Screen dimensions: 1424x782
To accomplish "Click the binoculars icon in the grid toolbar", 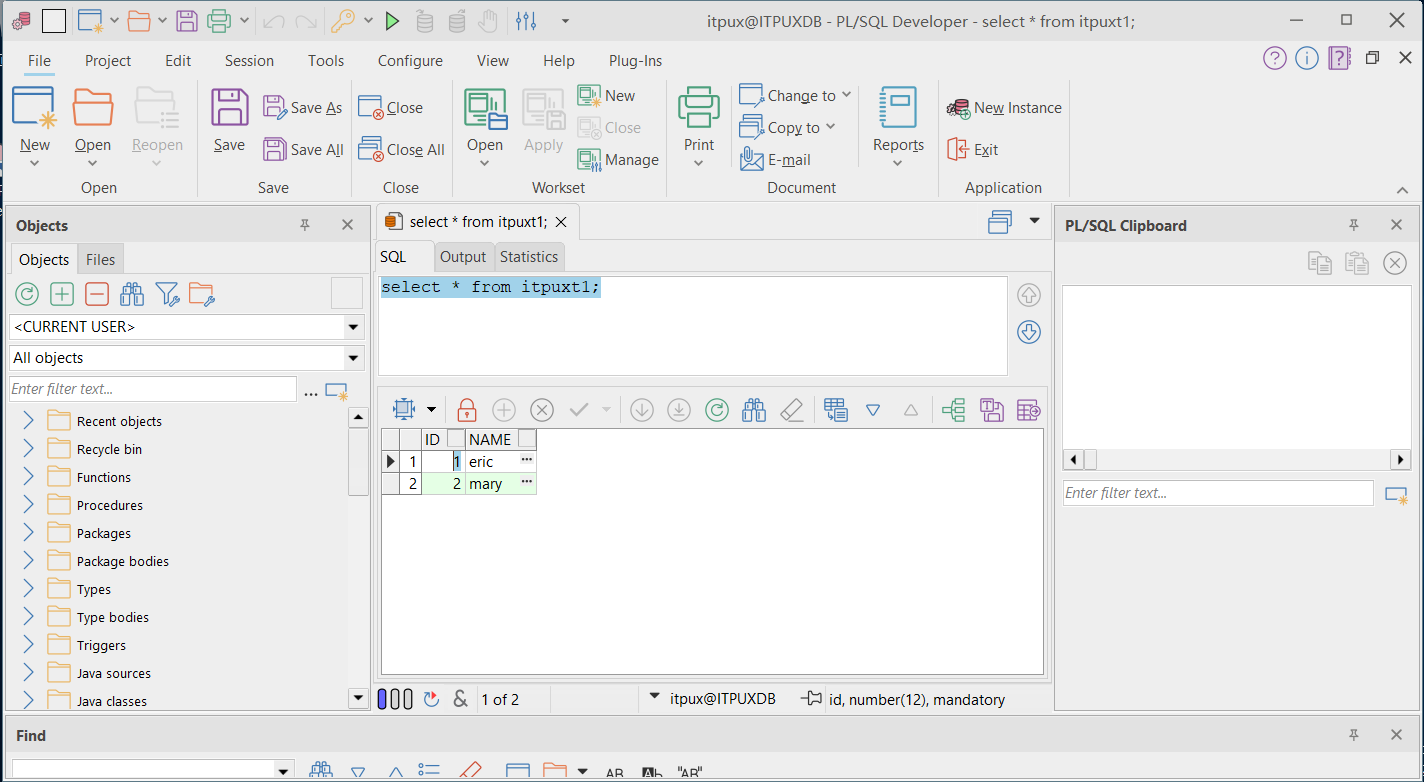I will tap(754, 409).
